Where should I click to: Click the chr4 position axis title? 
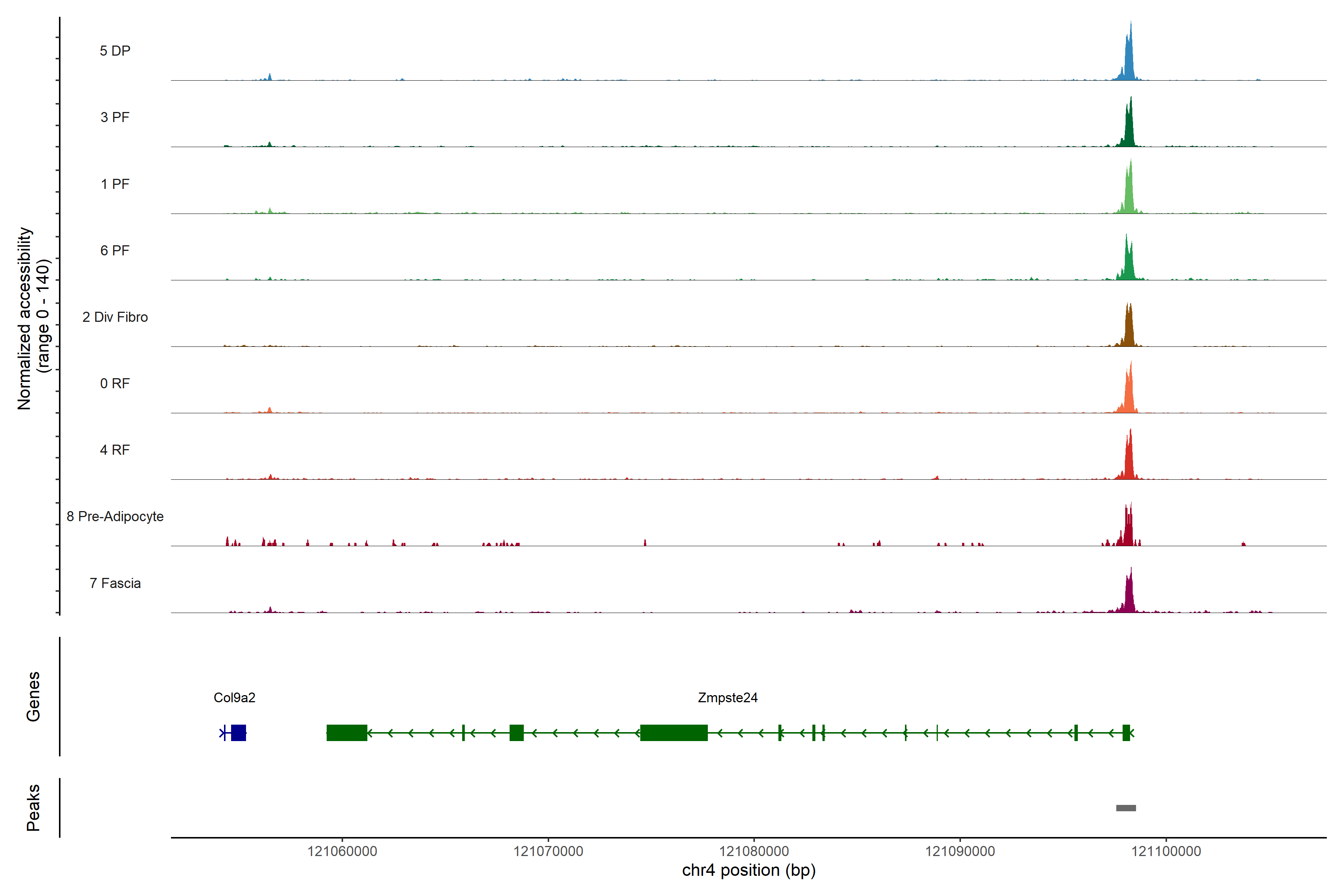click(749, 870)
